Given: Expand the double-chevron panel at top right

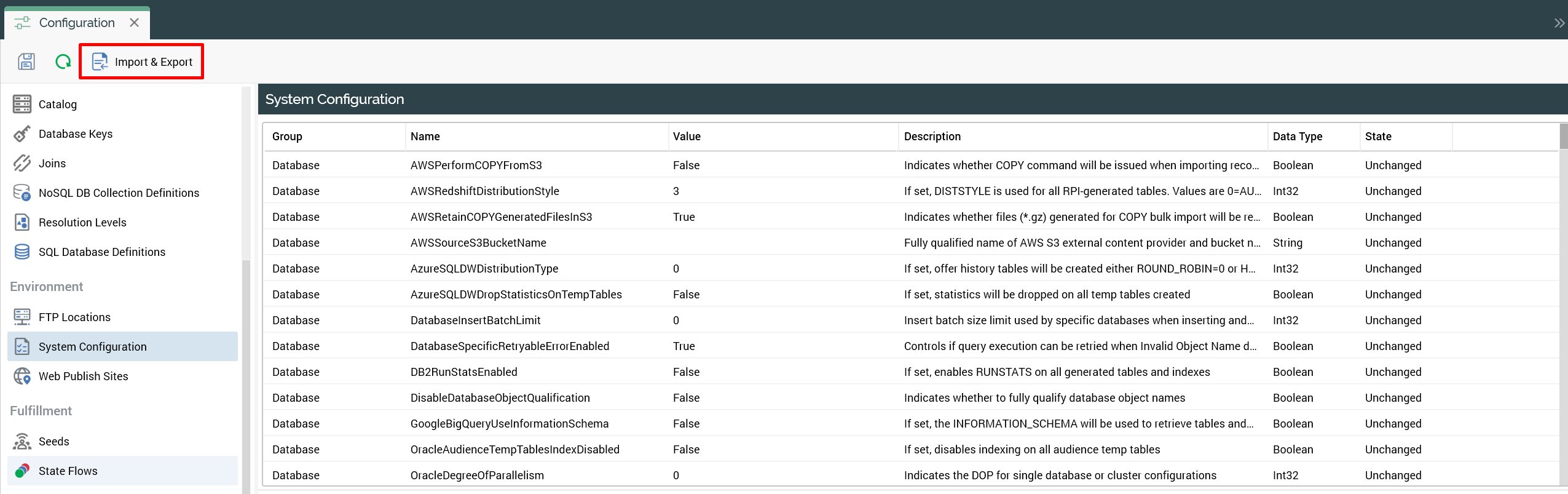Looking at the screenshot, I should click(1559, 23).
